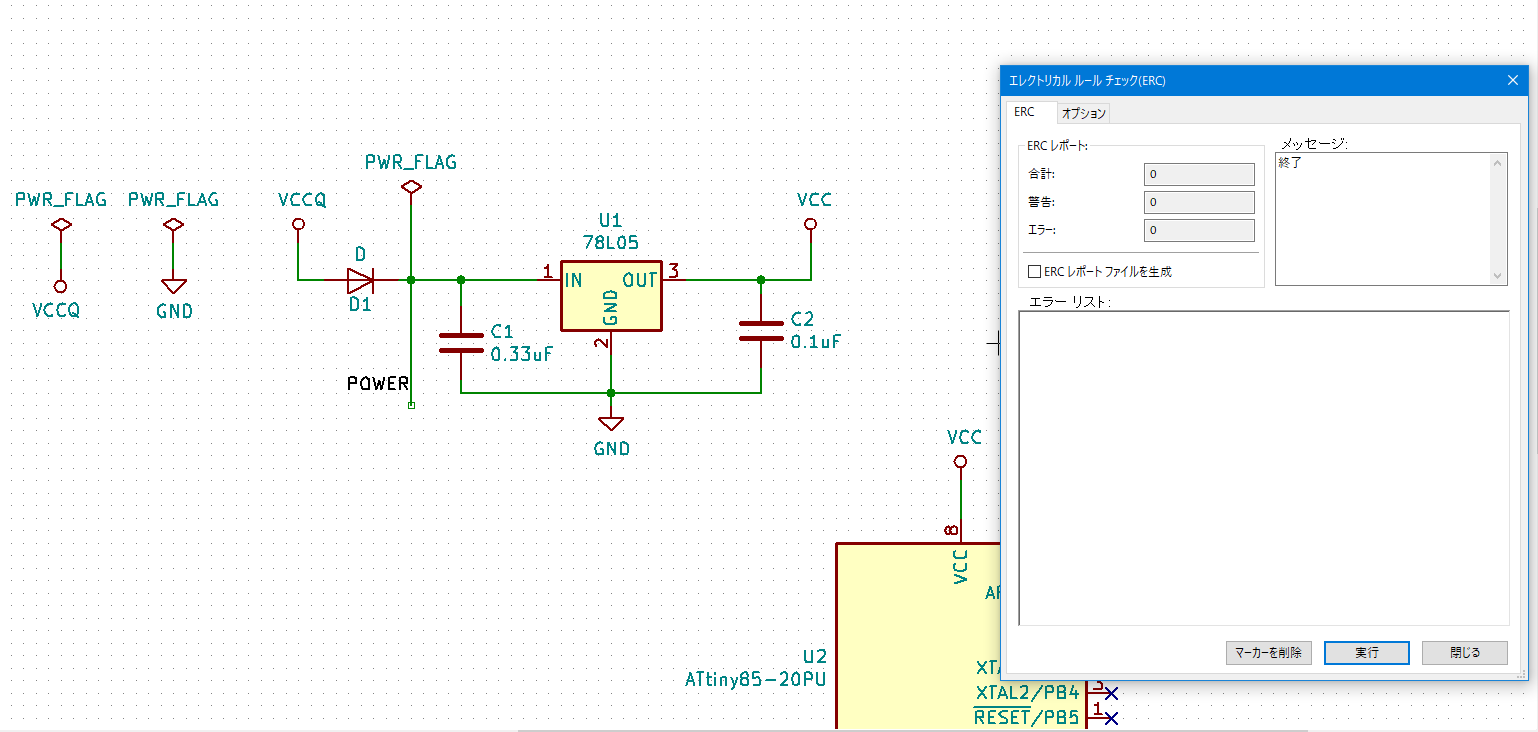Select capacitor C2 symbol
This screenshot has width=1538, height=732.
pos(761,331)
